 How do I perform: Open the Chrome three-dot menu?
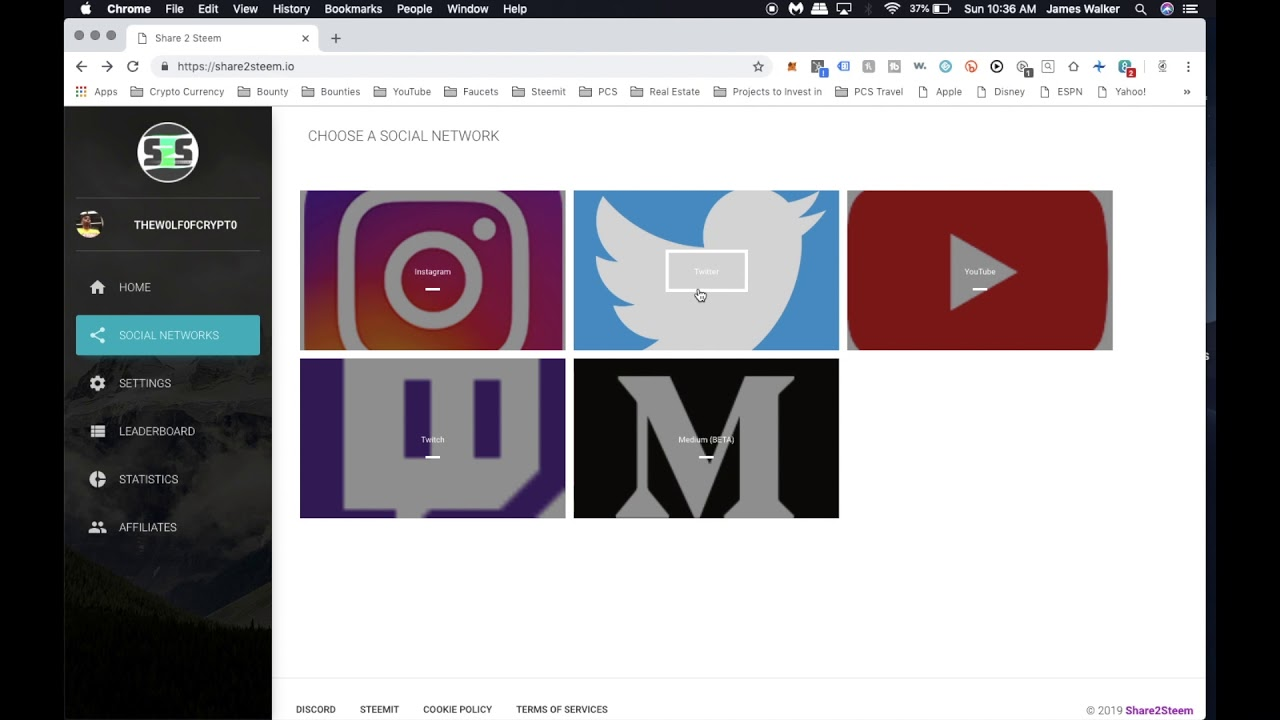(1188, 66)
